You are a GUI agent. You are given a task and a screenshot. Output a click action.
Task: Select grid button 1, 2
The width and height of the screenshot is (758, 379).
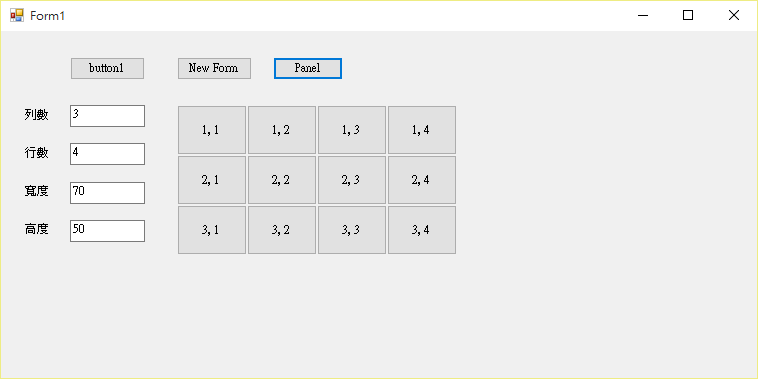282,130
